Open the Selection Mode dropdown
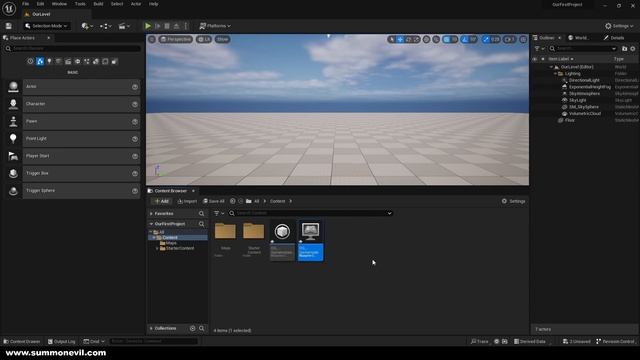 point(46,26)
